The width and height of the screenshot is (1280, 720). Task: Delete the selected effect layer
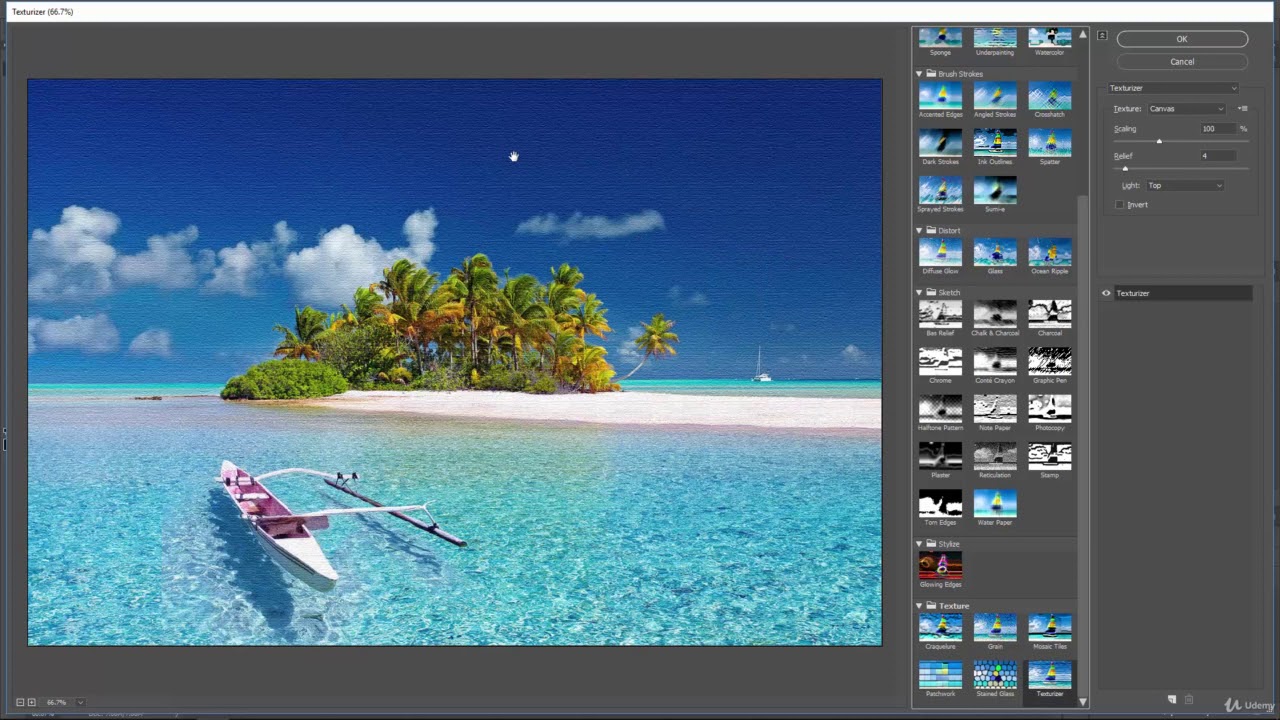click(1188, 700)
